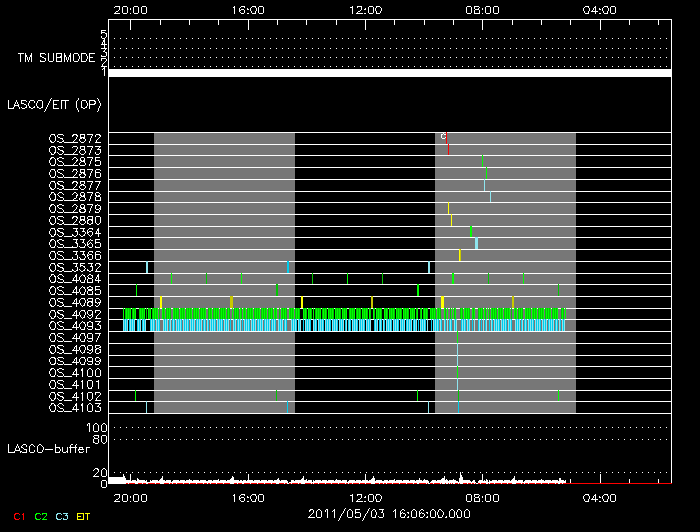Select the OS_3532 row label
700x532 pixels.
(75, 267)
